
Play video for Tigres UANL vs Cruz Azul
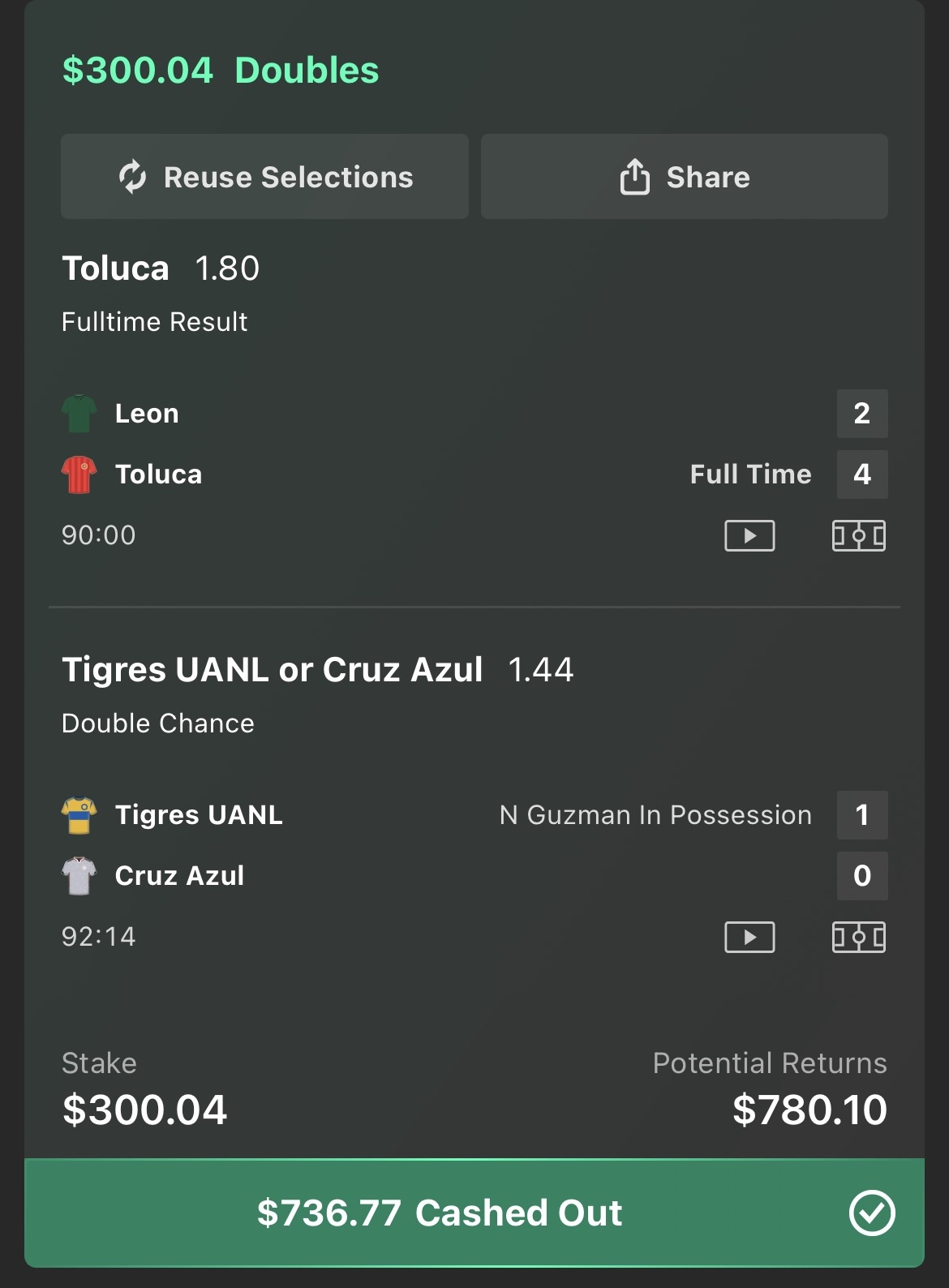(749, 937)
